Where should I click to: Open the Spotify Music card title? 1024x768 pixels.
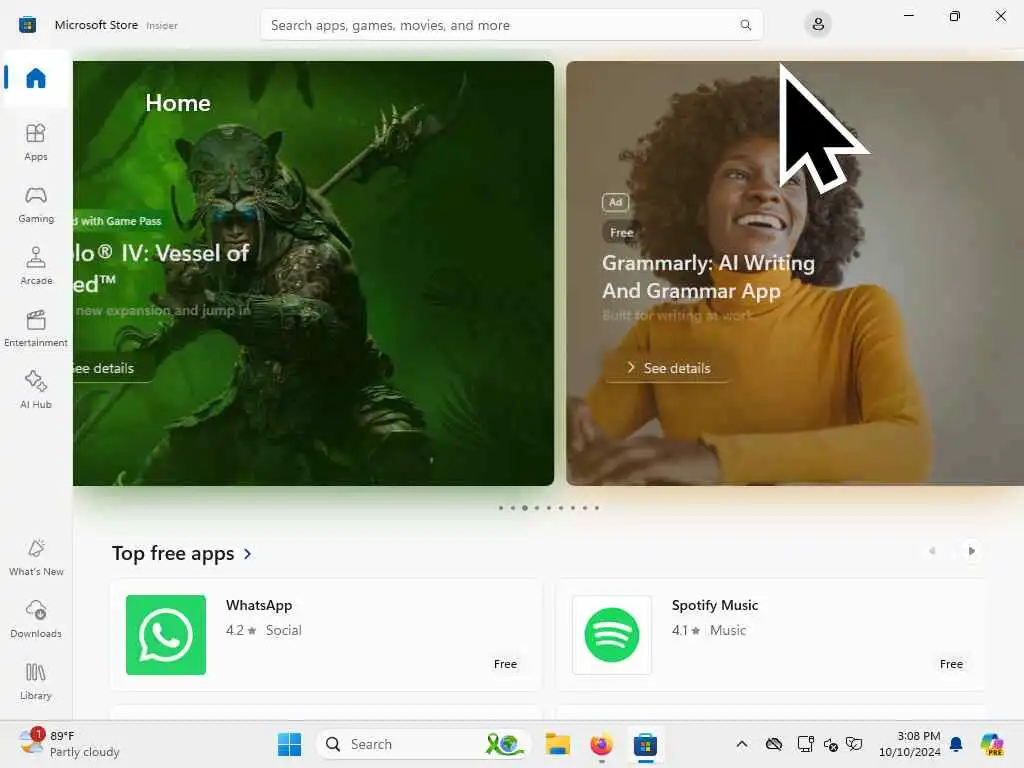(x=714, y=605)
